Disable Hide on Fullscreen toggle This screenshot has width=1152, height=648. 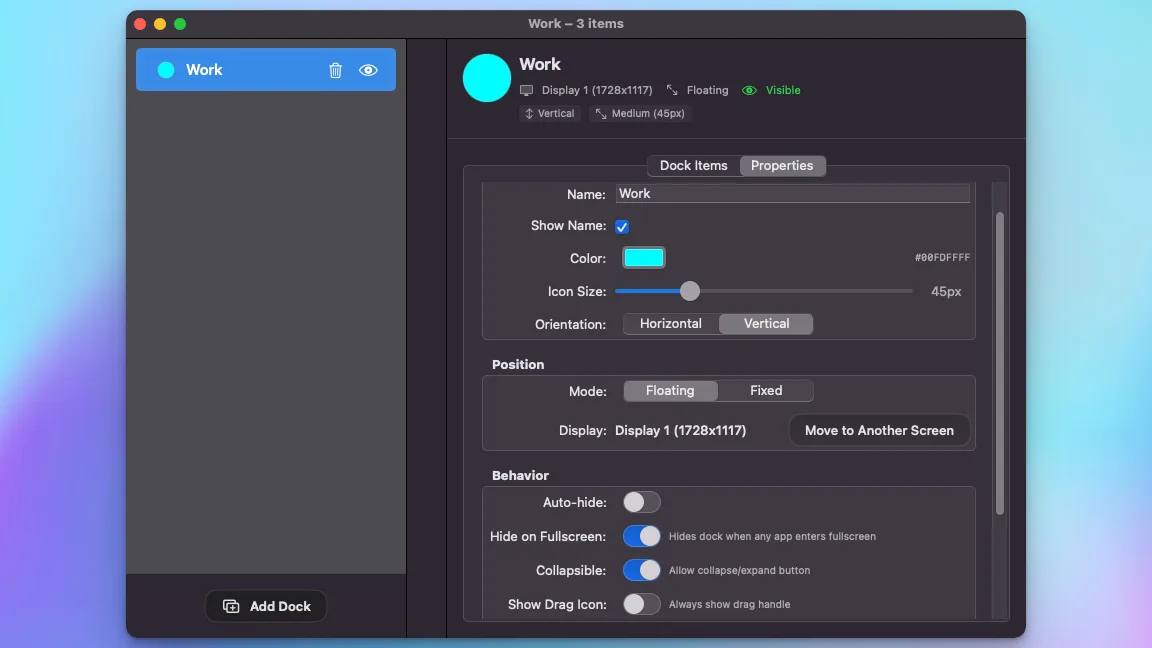point(641,536)
